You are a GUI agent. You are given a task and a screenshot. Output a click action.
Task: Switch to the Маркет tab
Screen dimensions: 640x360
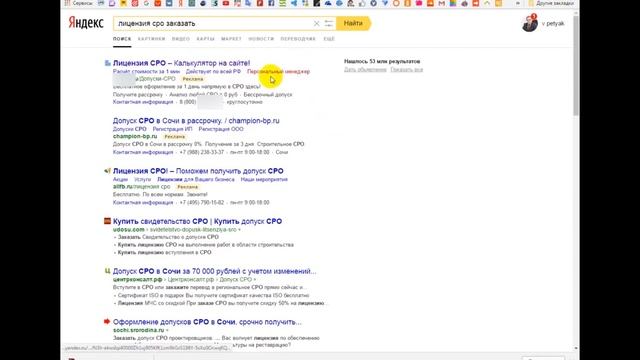click(x=231, y=39)
